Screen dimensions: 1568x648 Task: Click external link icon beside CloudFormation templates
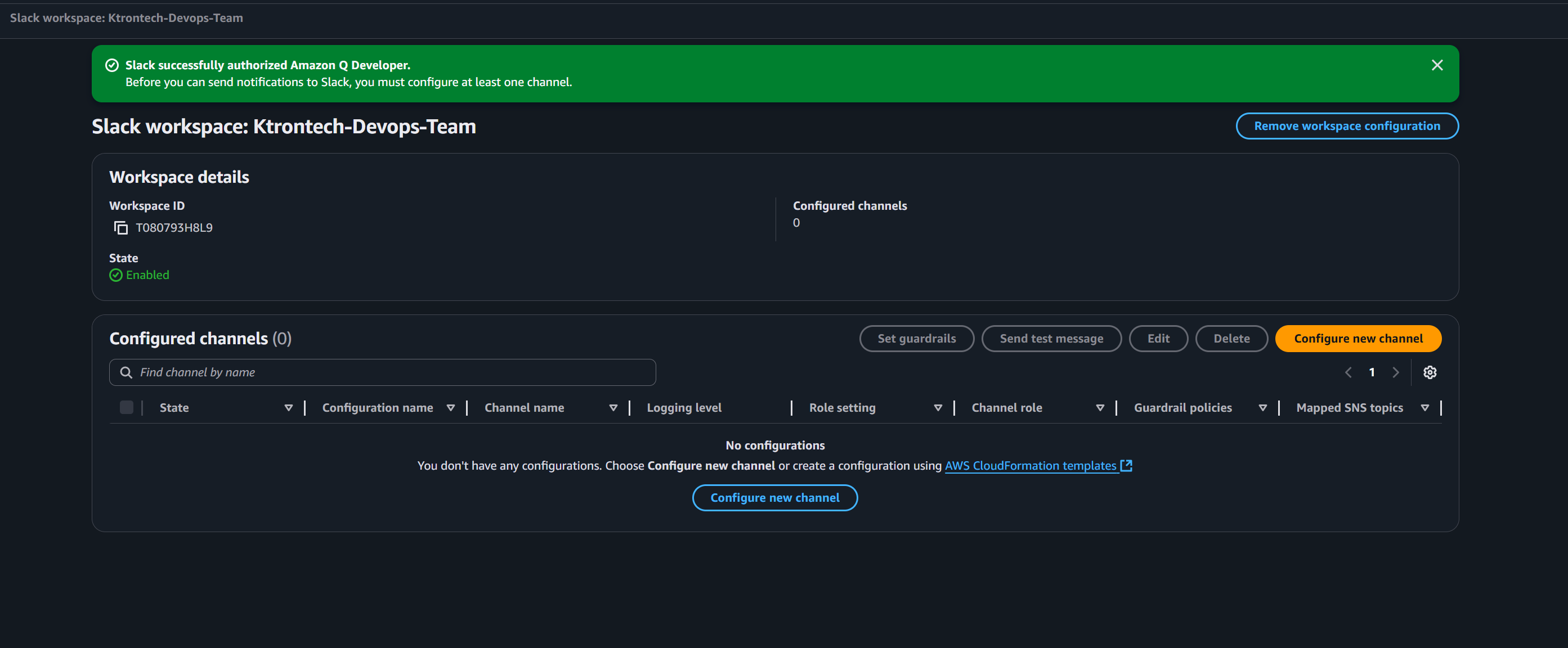point(1126,465)
